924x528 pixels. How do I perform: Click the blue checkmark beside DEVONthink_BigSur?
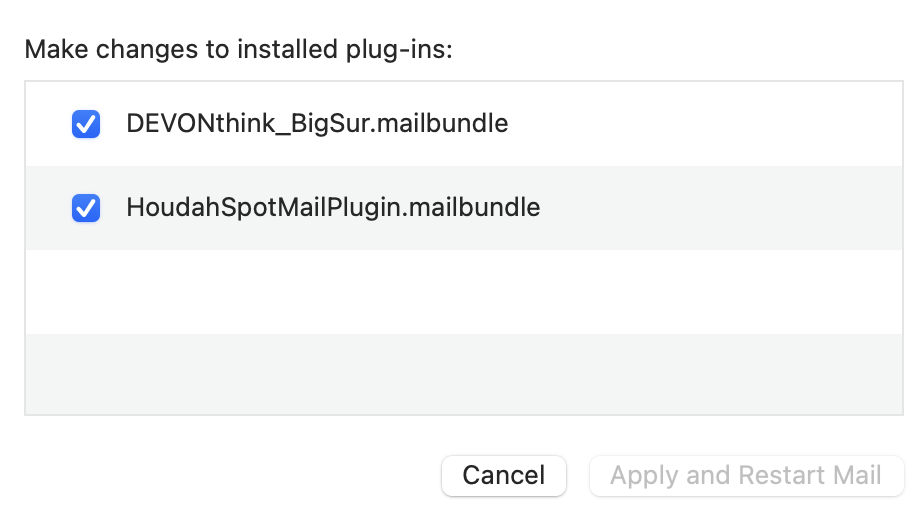coord(86,124)
